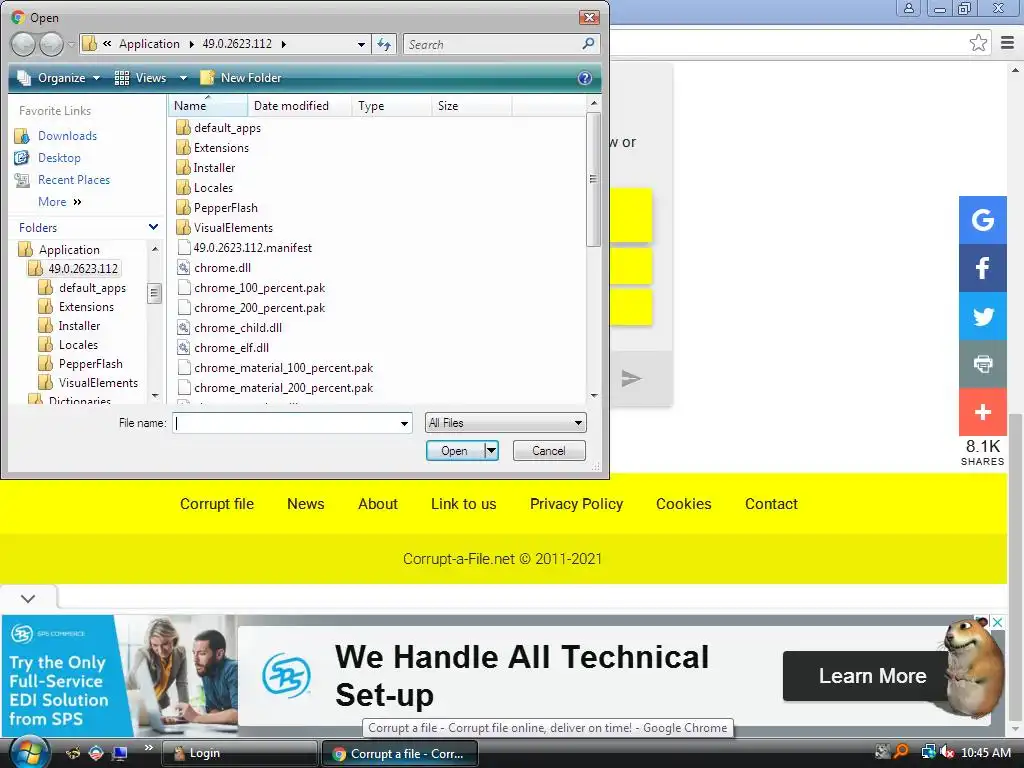Viewport: 1024px width, 768px height.
Task: Sort by Date modified column header
Action: (300, 106)
